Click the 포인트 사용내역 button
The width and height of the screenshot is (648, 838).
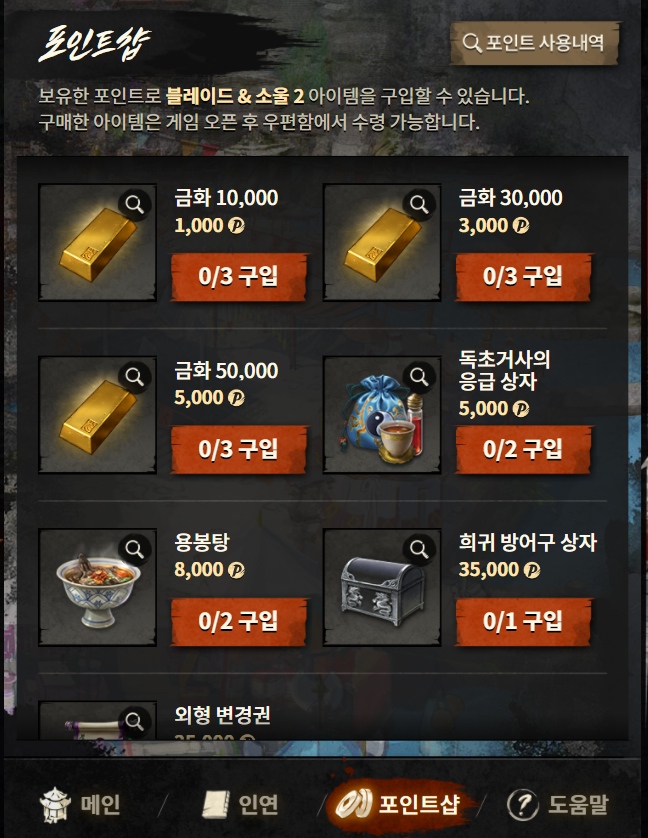point(534,43)
